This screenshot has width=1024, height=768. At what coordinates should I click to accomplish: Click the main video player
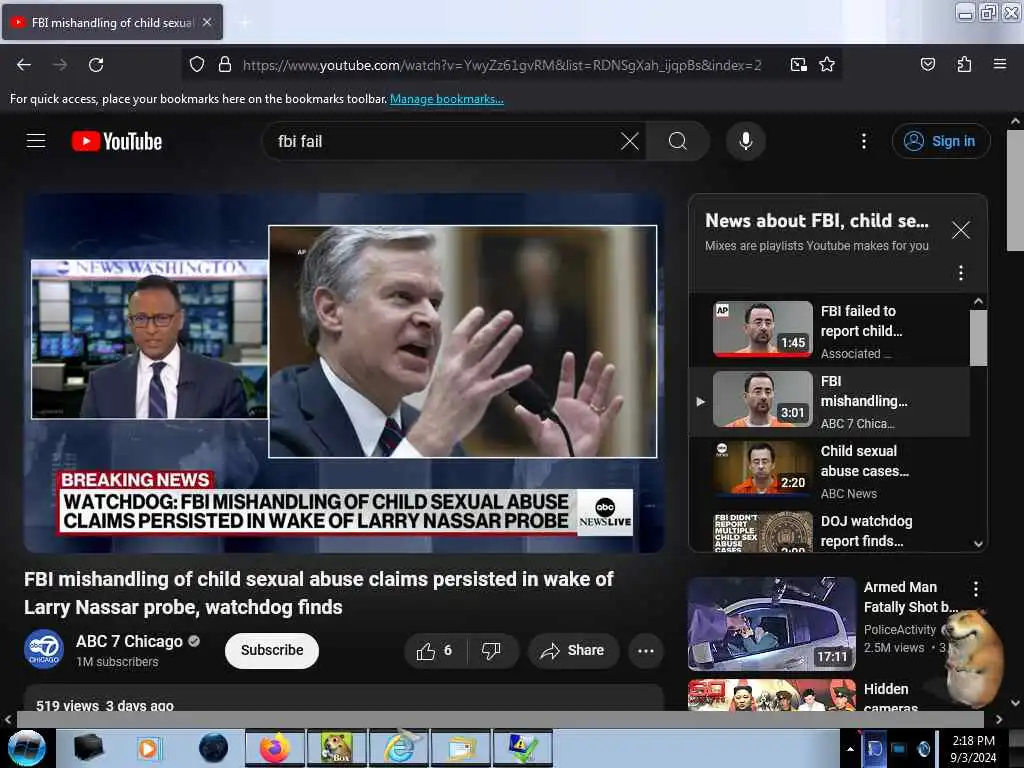pyautogui.click(x=344, y=373)
